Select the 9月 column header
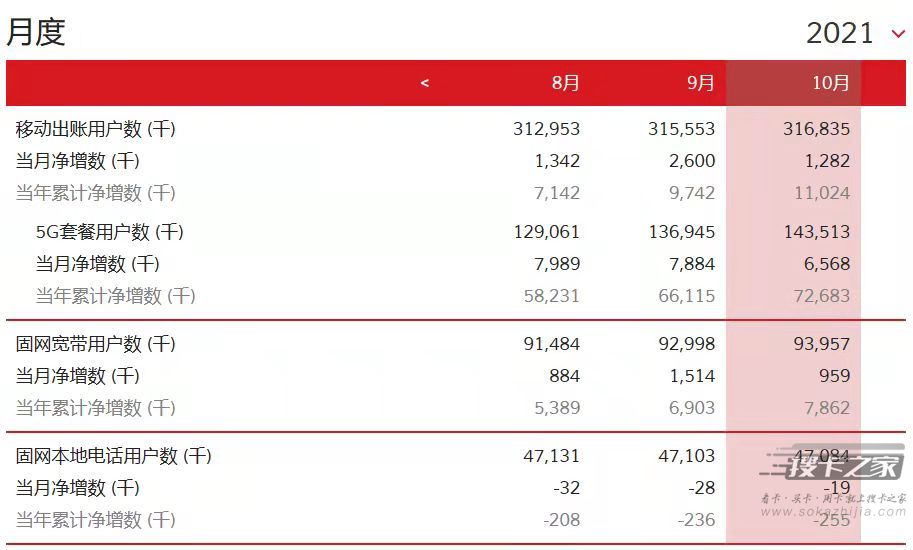Image resolution: width=913 pixels, height=550 pixels. [701, 83]
